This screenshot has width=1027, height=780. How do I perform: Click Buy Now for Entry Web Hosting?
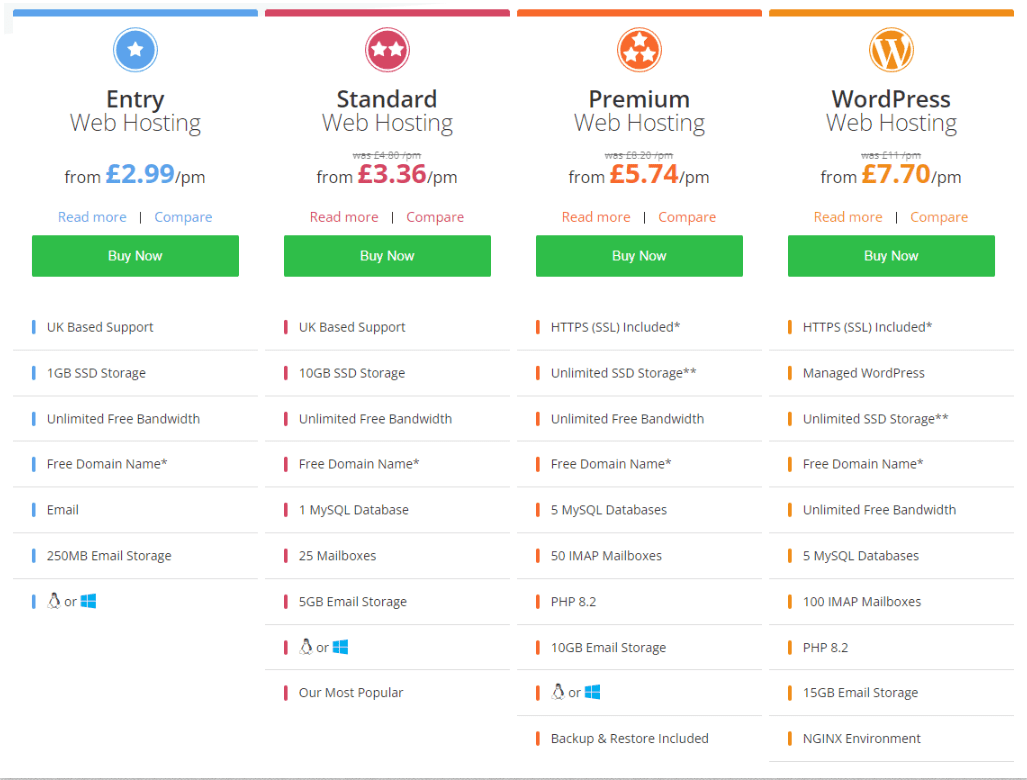tap(136, 256)
